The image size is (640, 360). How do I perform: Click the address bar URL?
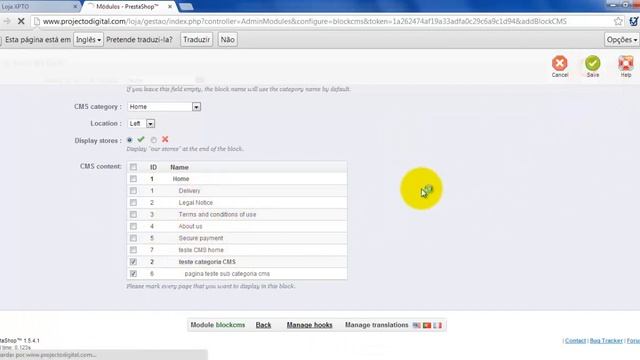pos(304,21)
